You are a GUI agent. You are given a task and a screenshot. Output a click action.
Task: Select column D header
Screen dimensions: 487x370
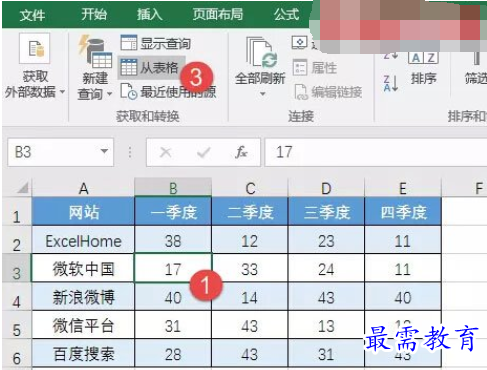tap(326, 188)
